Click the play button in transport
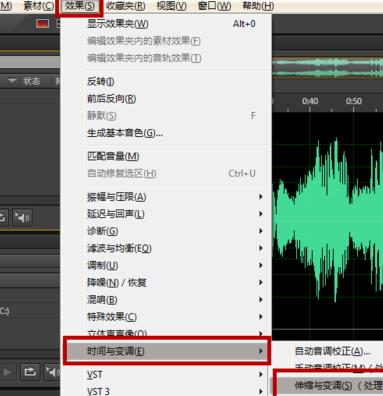383x396 pixels. point(7,372)
